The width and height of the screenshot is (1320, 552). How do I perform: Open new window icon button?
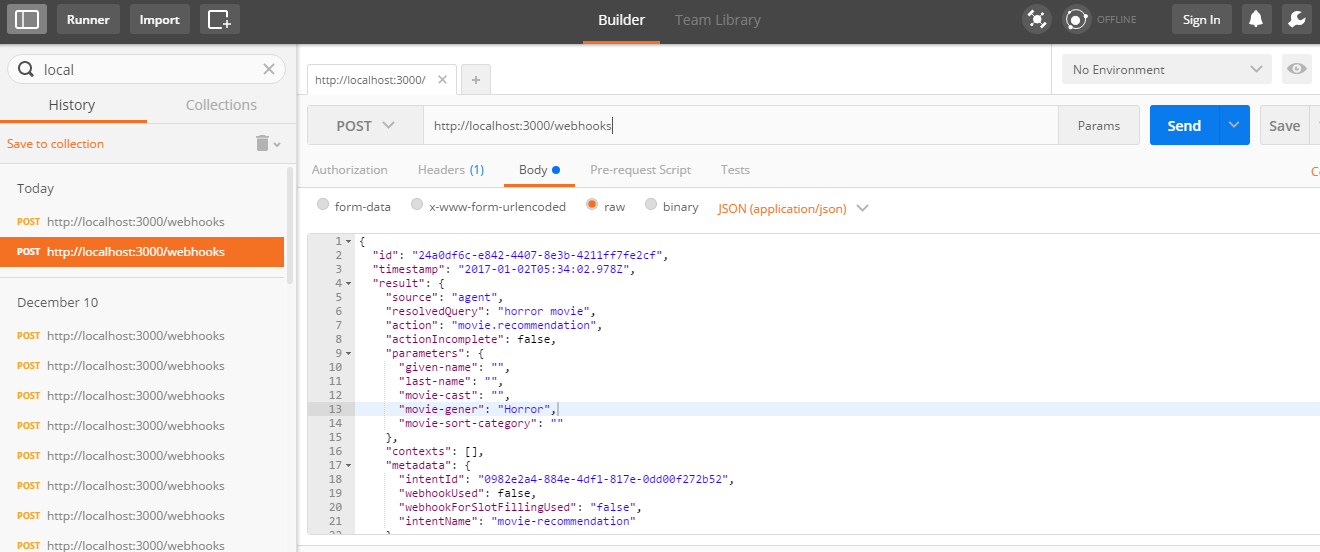(x=219, y=19)
